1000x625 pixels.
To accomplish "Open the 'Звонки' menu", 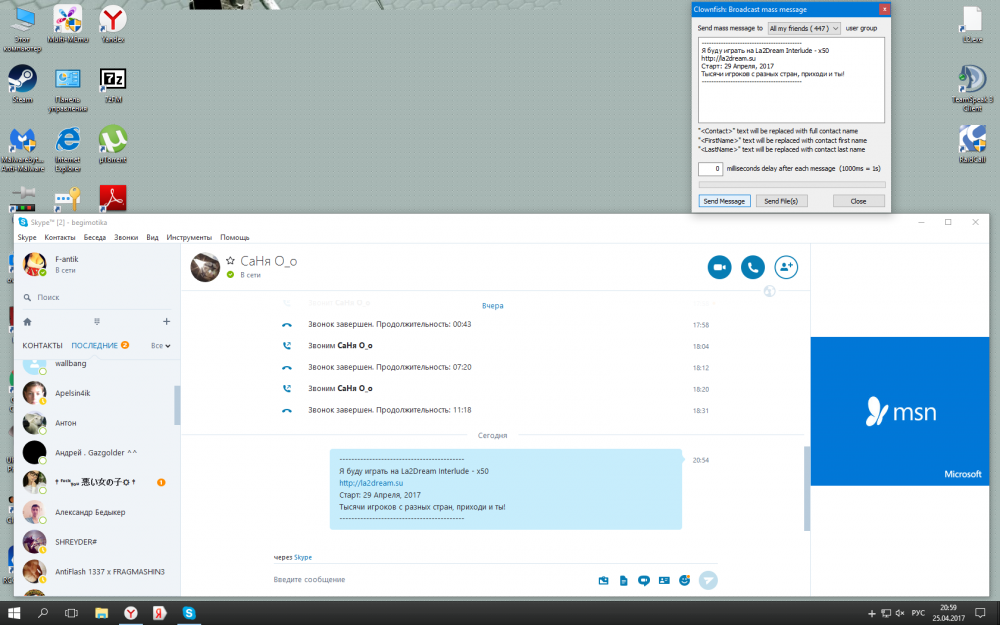I will pos(126,238).
